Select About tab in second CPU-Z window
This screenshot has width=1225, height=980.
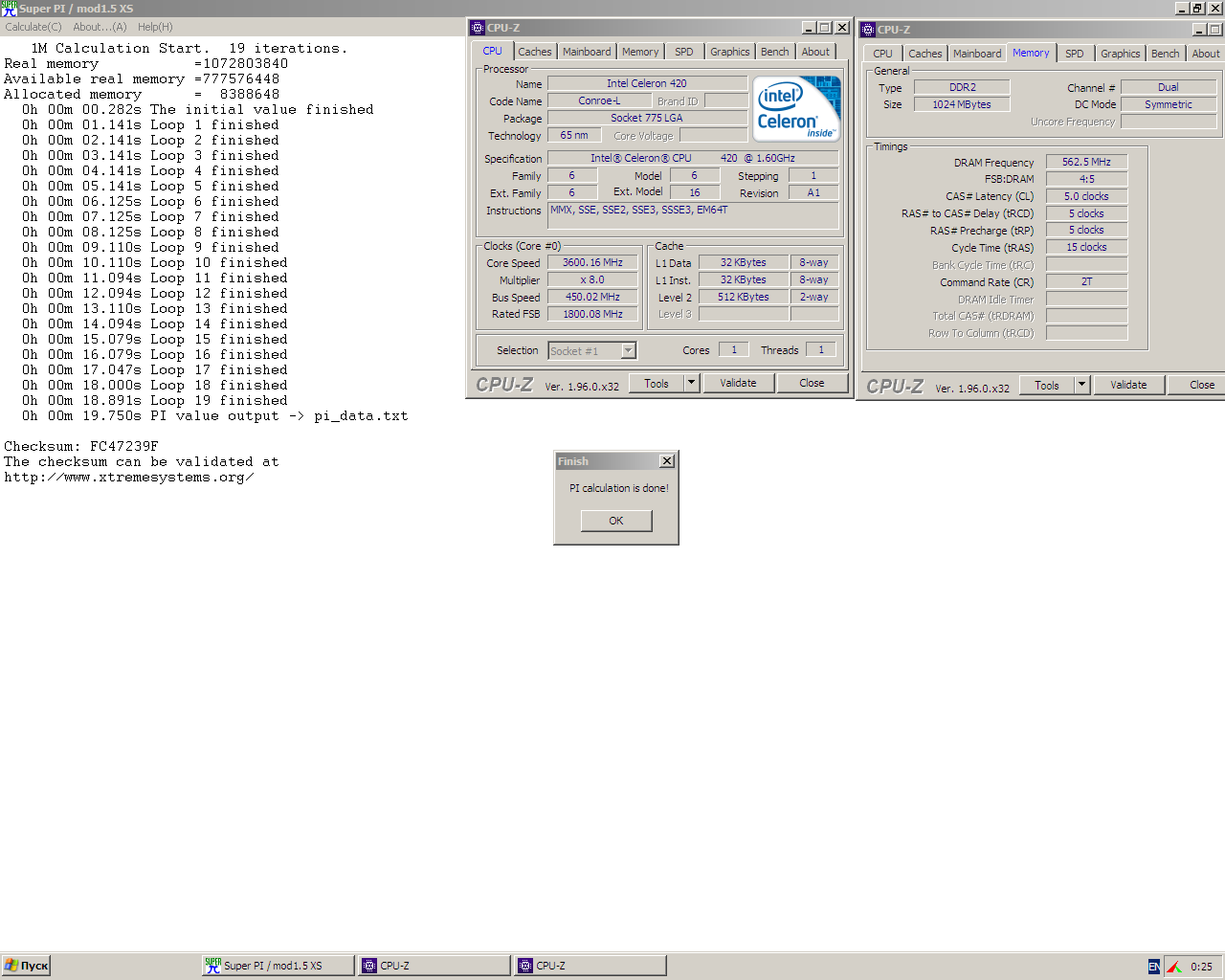pyautogui.click(x=1206, y=54)
